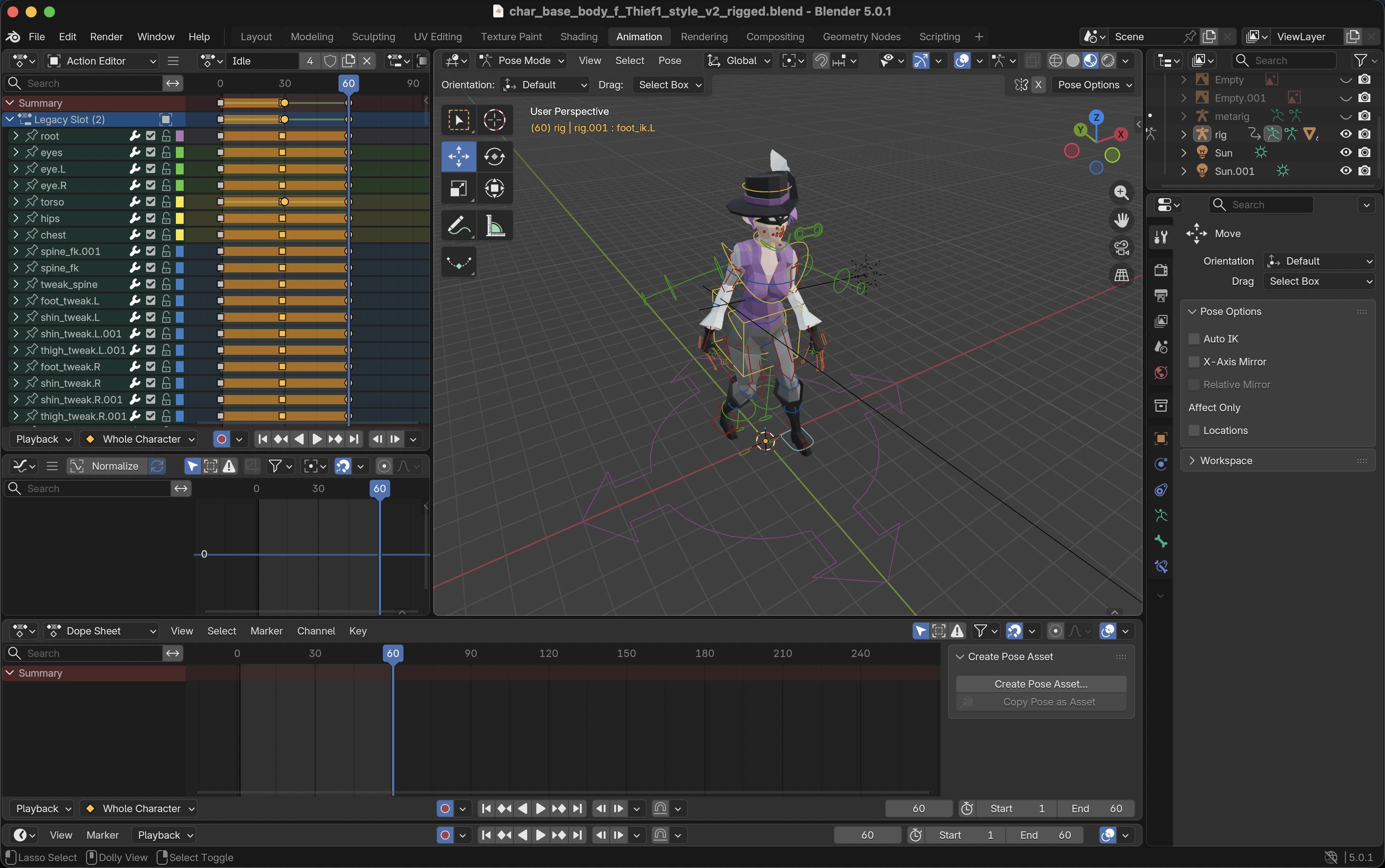1385x868 pixels.
Task: Expand the torso channel
Action: (16, 201)
